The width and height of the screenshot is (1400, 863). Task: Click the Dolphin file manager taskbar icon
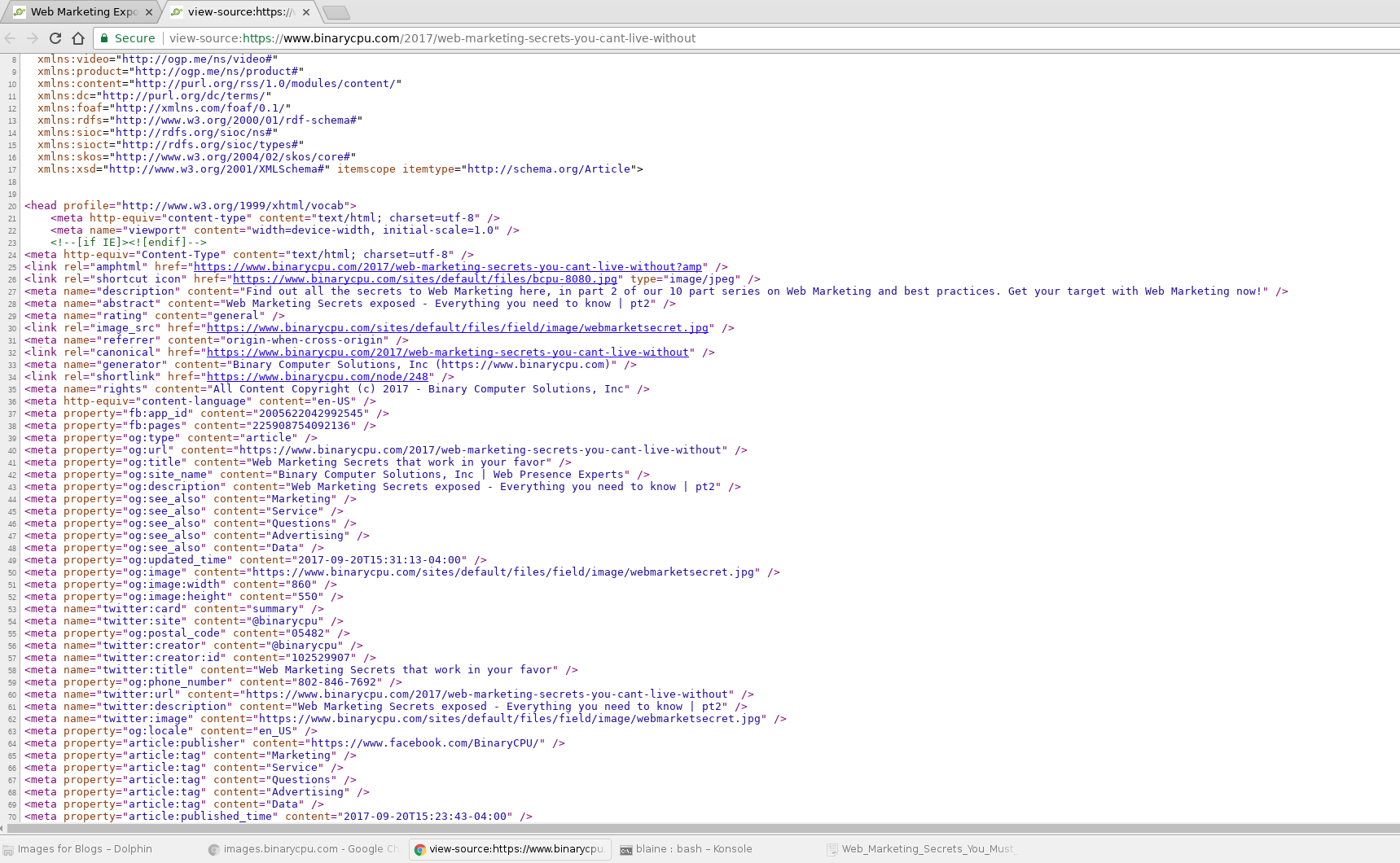point(8,850)
